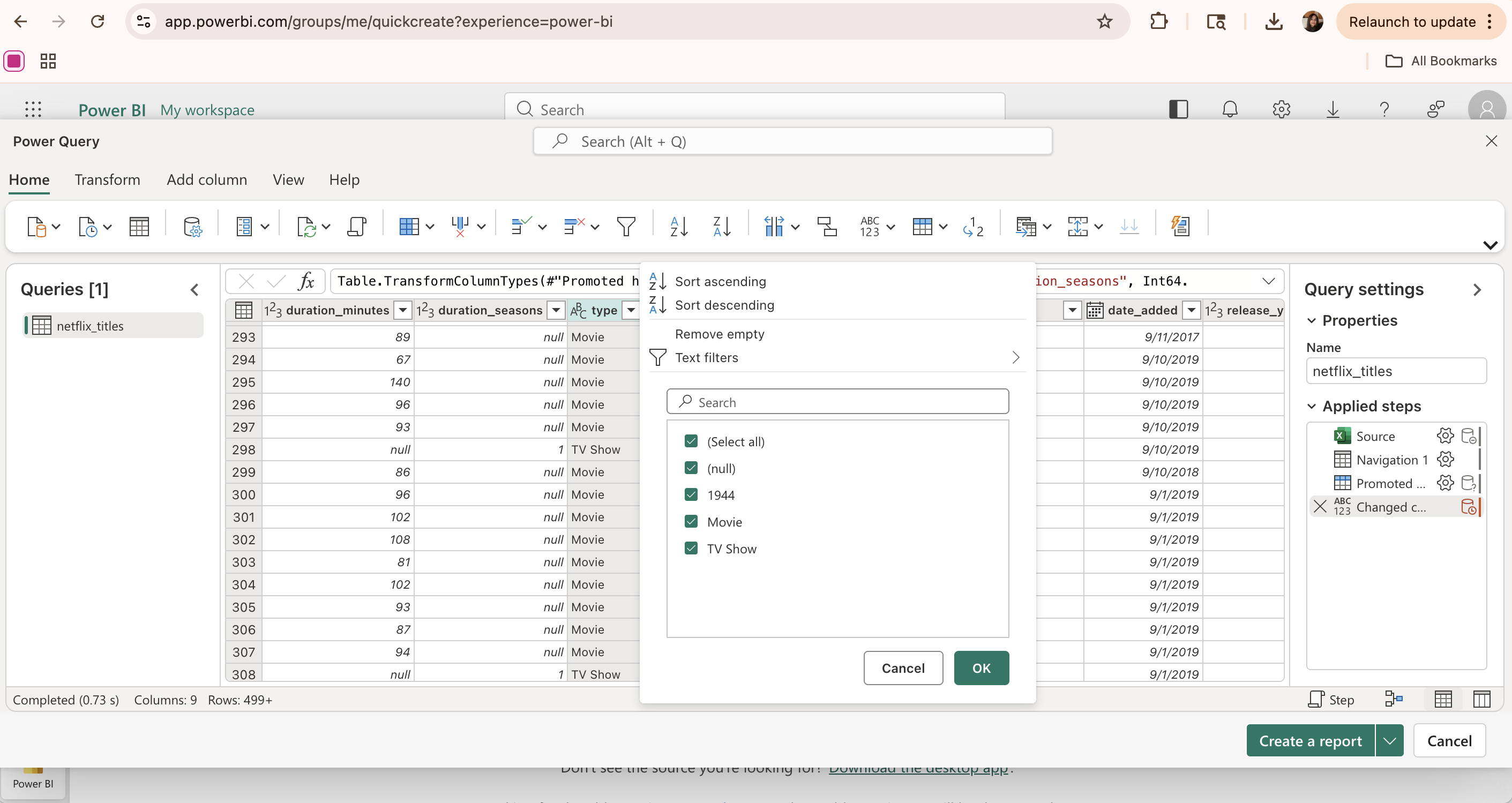Click OK in the filter popup

click(981, 668)
